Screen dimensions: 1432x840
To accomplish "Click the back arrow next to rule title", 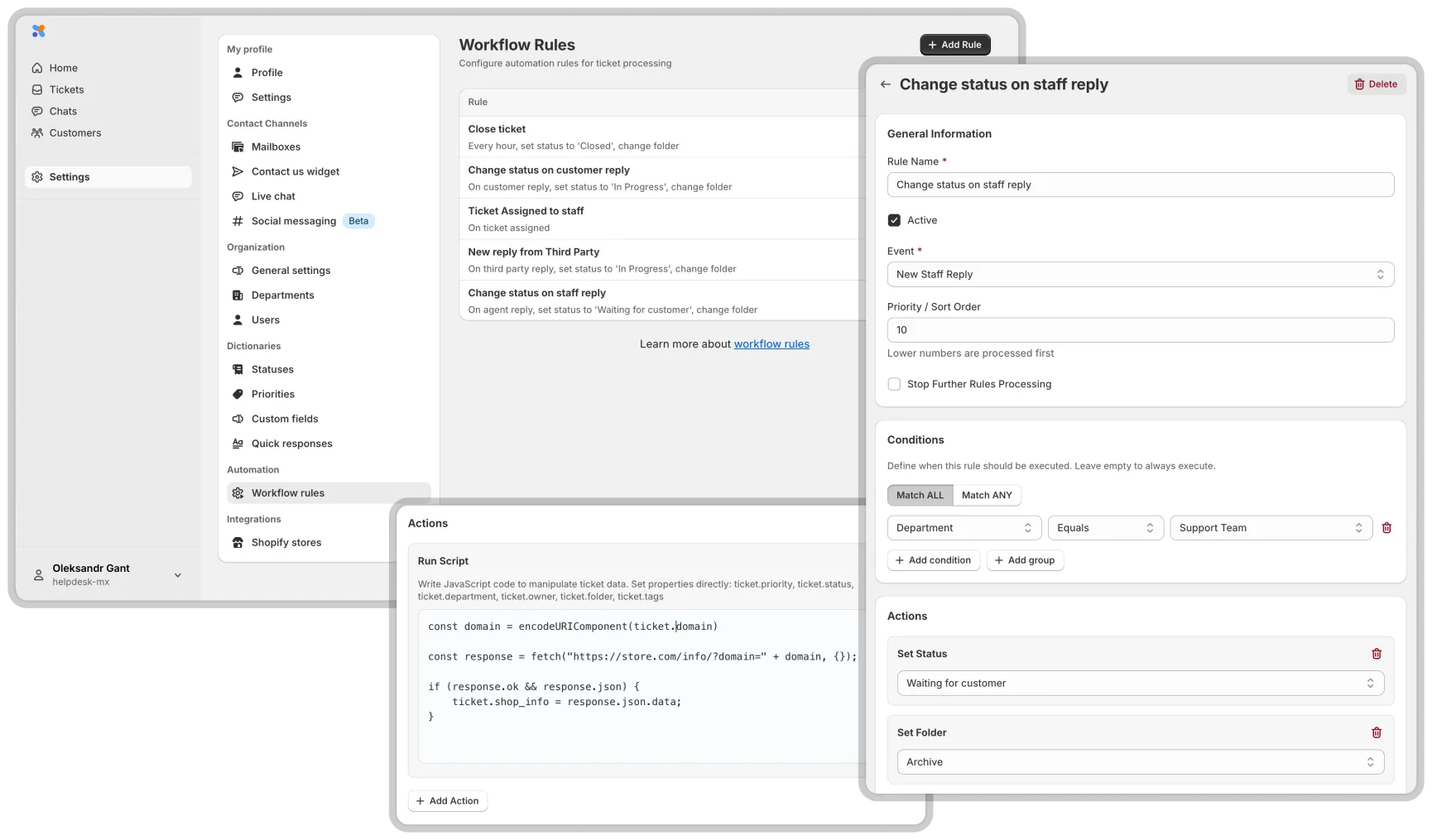I will point(886,84).
